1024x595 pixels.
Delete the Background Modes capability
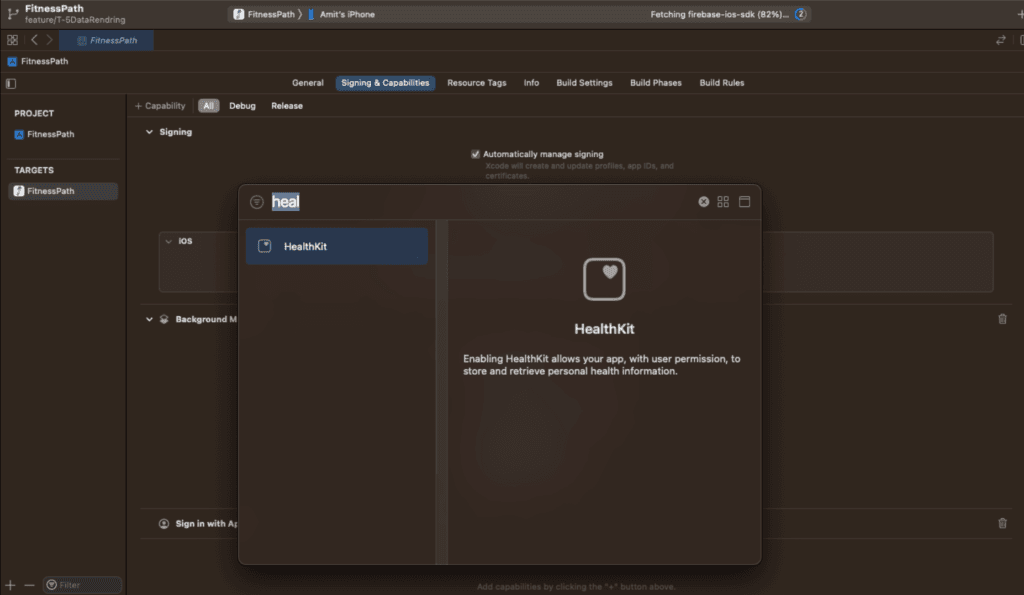(1002, 319)
